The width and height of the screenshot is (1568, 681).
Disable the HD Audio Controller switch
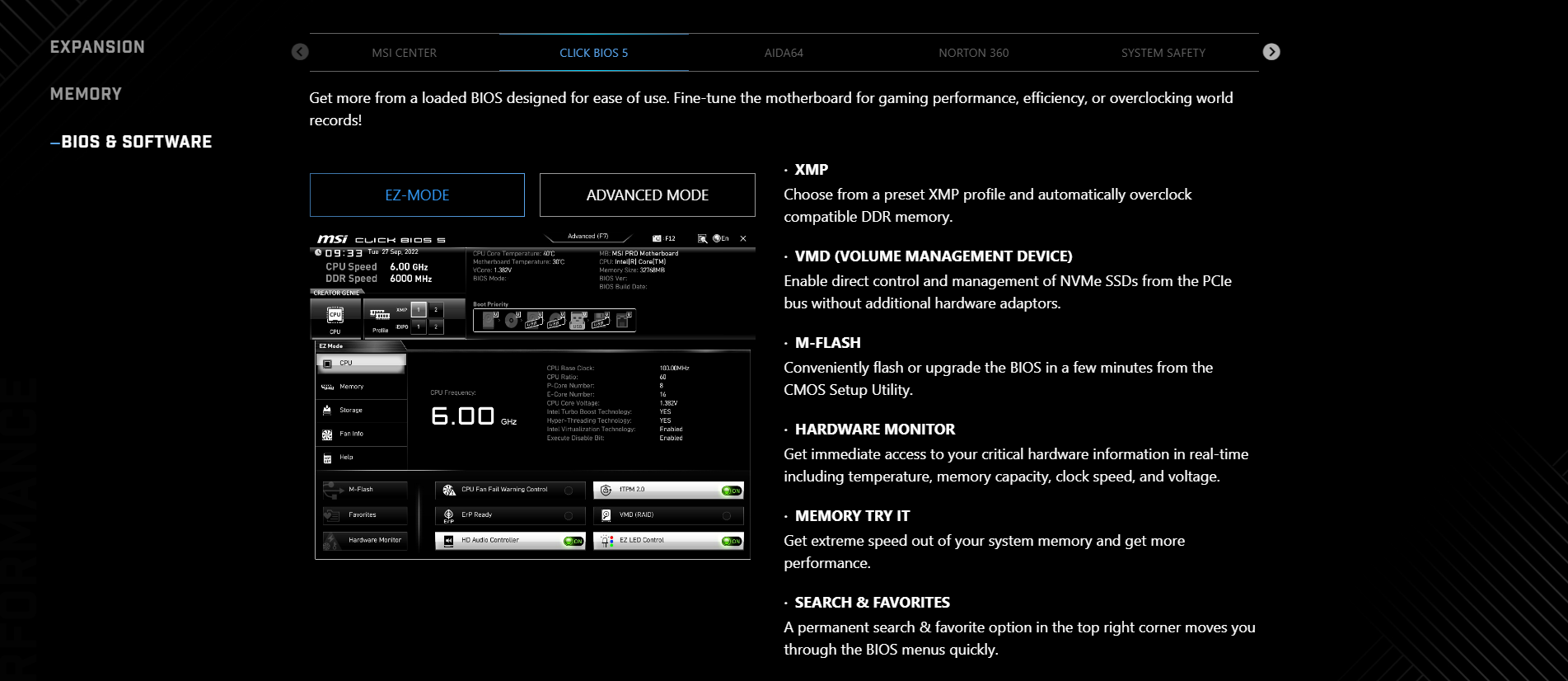[x=573, y=542]
